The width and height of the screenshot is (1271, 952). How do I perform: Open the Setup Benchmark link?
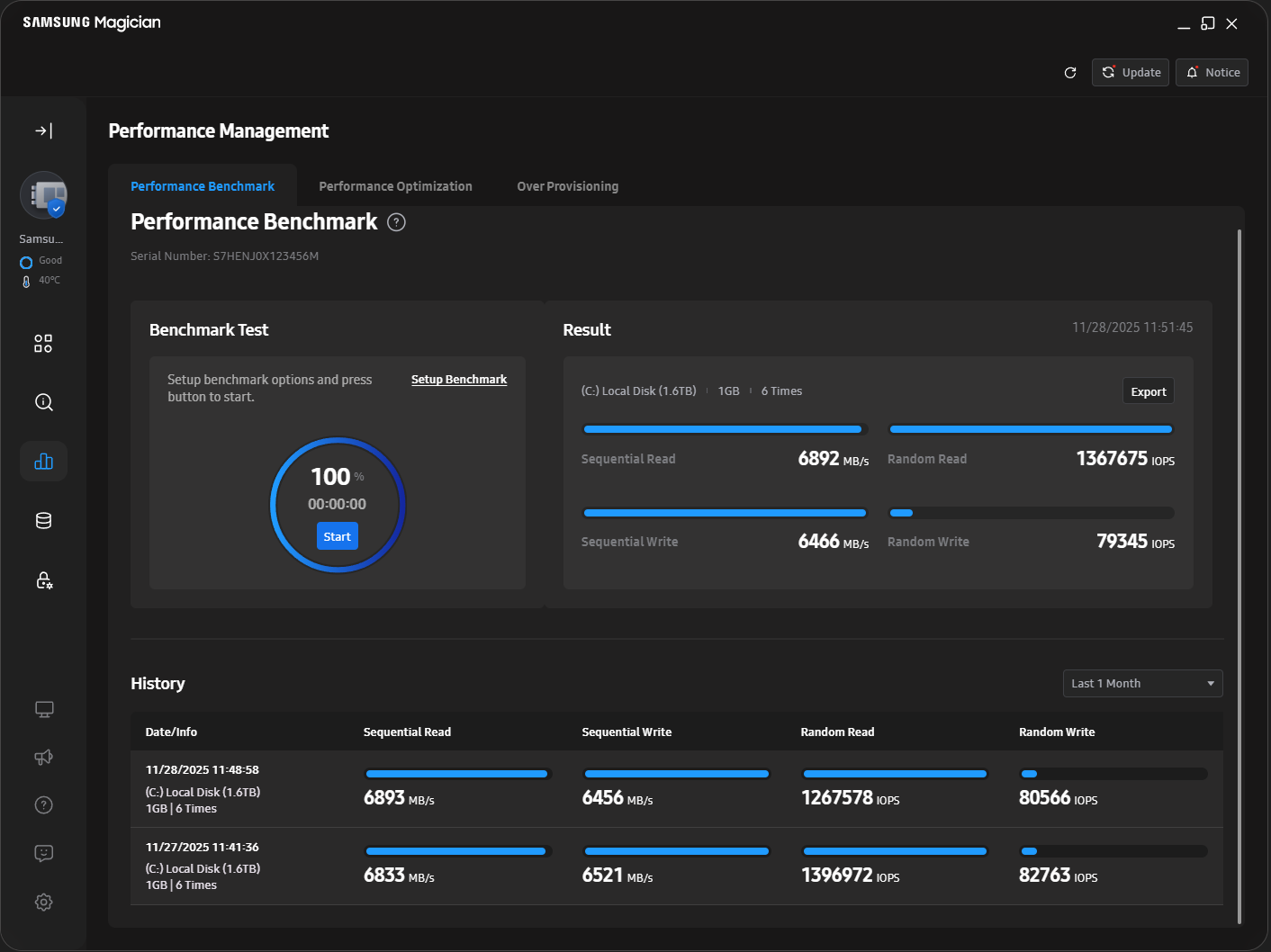(458, 380)
